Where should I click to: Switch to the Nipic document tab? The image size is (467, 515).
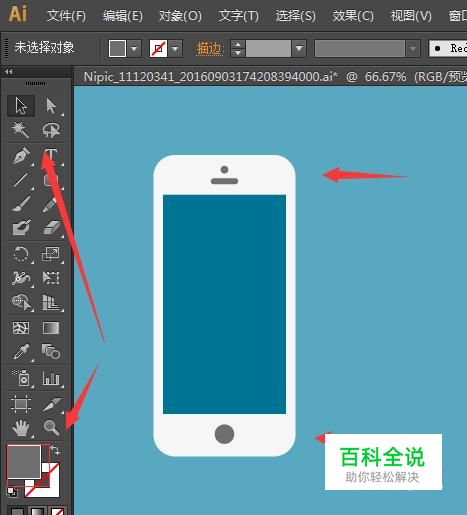271,77
